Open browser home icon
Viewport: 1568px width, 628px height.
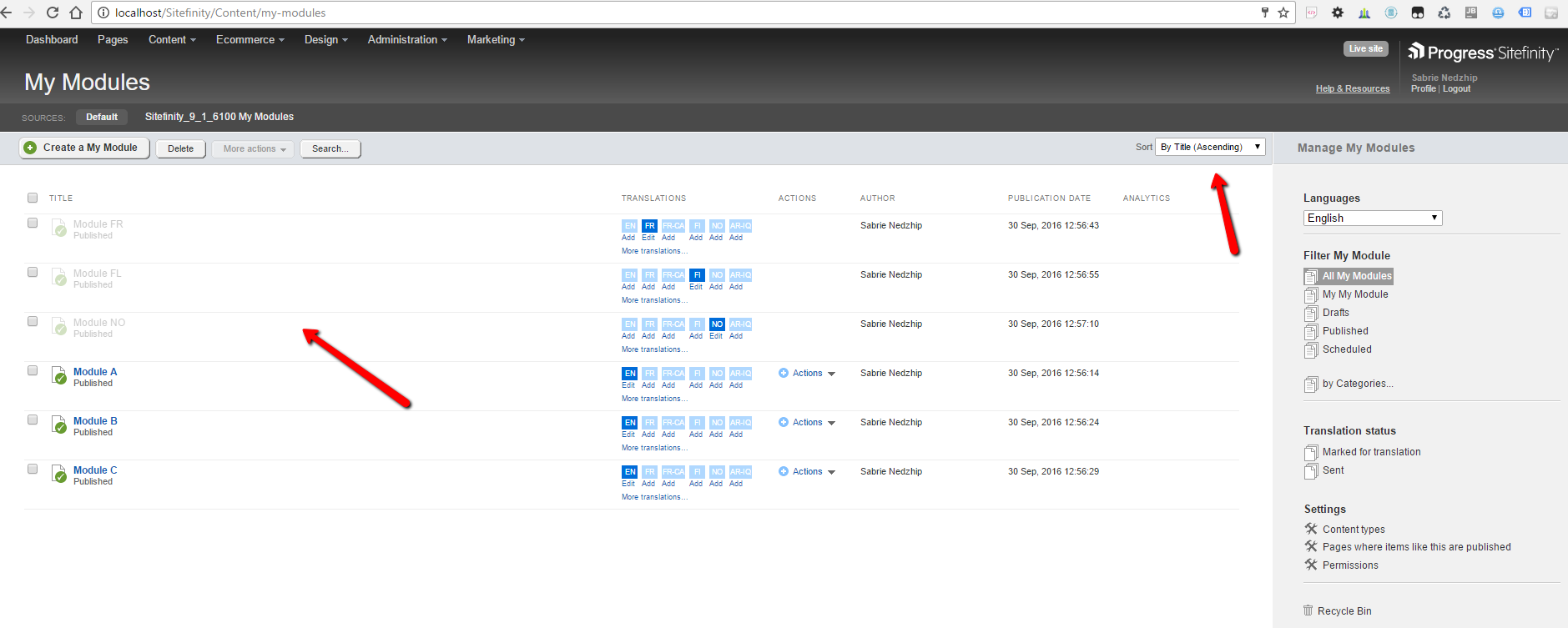point(76,13)
